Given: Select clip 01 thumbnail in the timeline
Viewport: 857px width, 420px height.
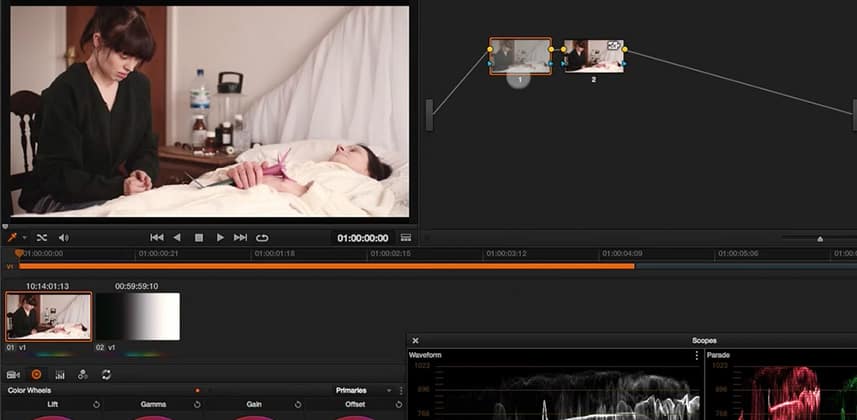Looking at the screenshot, I should 49,316.
